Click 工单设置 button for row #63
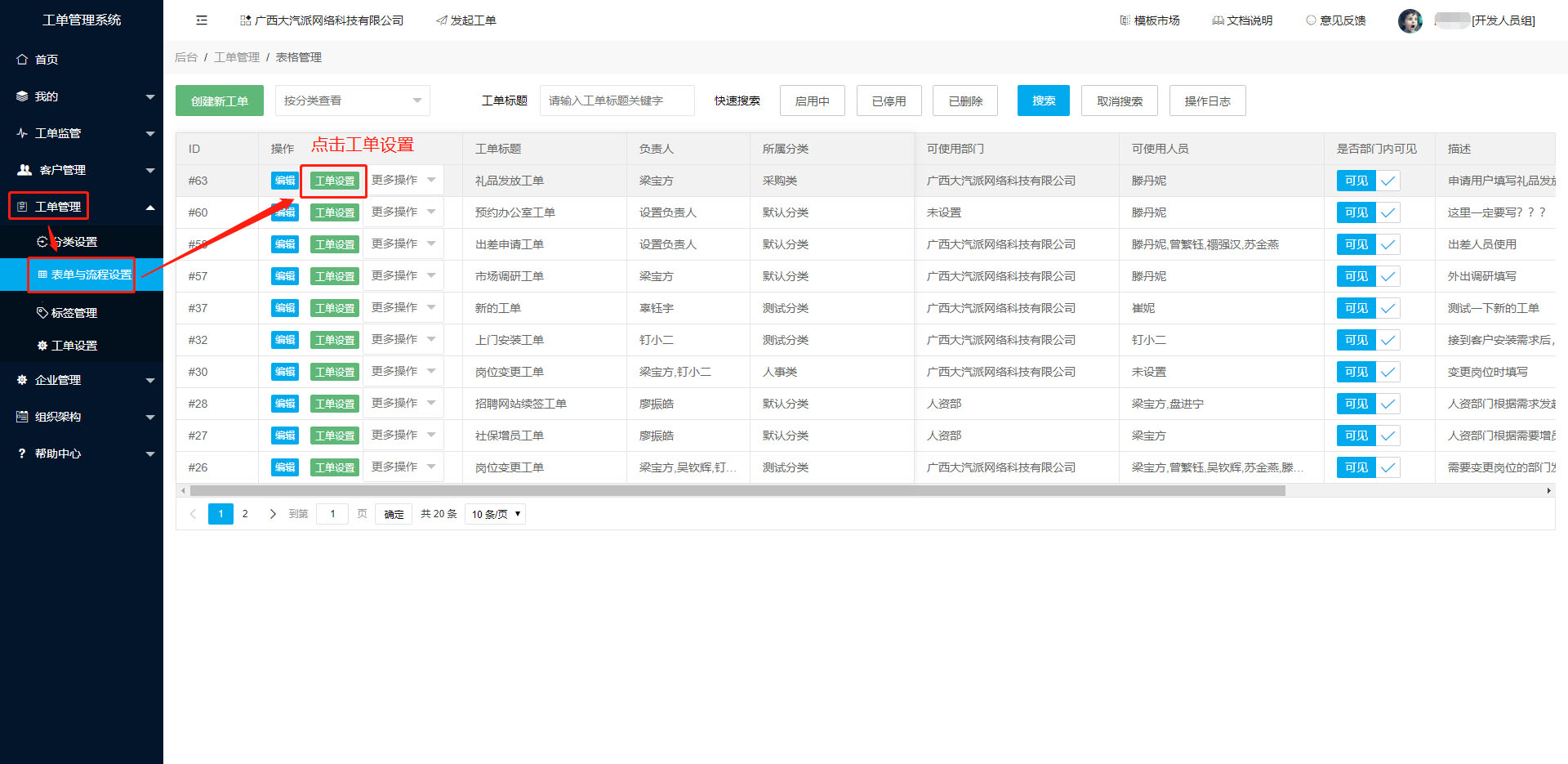The width and height of the screenshot is (1568, 764). [335, 181]
